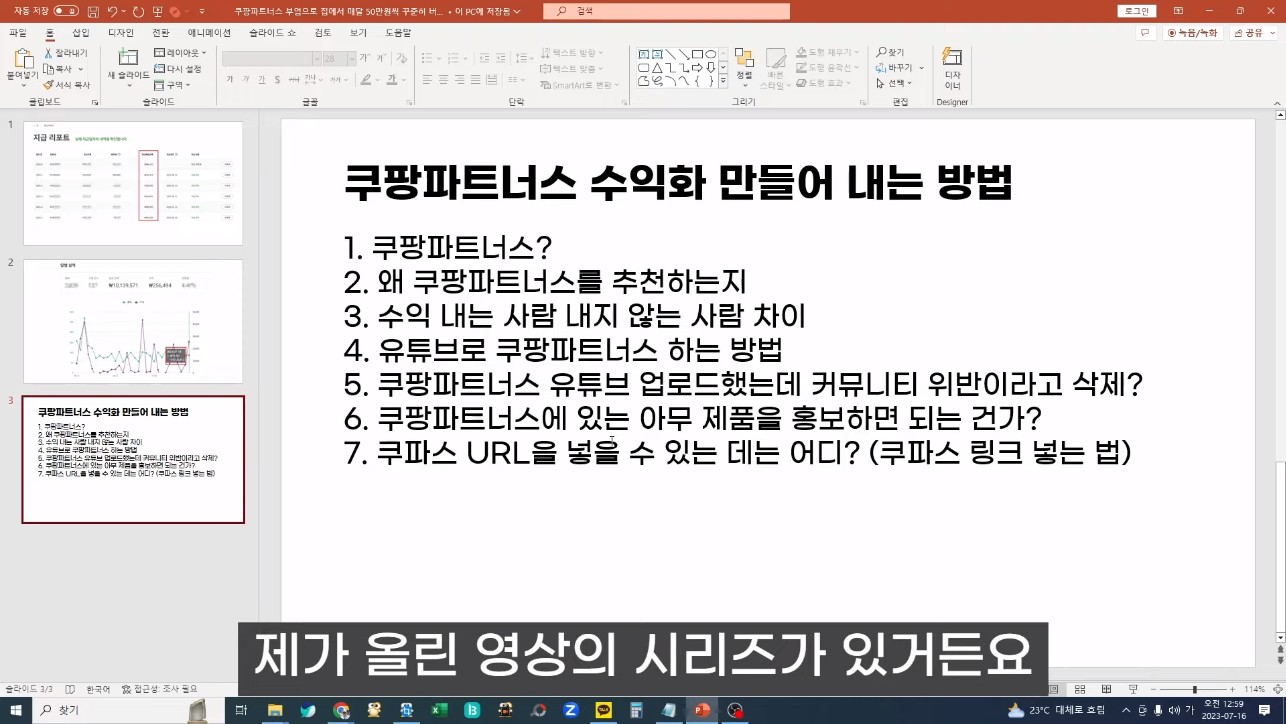Click Cut (잘라내기) in the clipboard group
Viewport: 1286px width, 724px height.
click(x=65, y=53)
